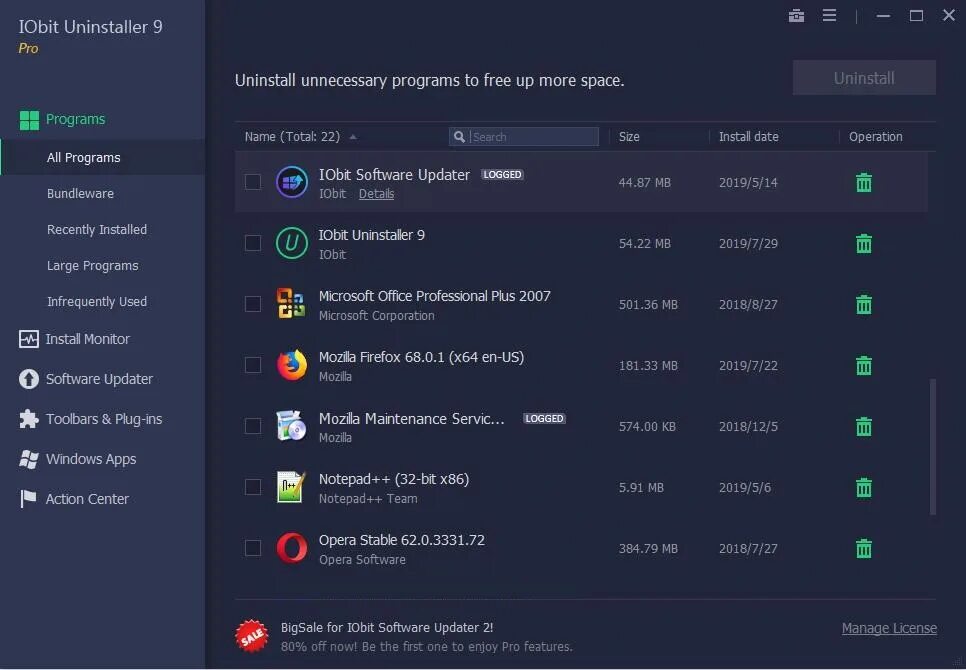Click the trash icon for IObit Software Updater
The width and height of the screenshot is (966, 670).
pos(864,182)
